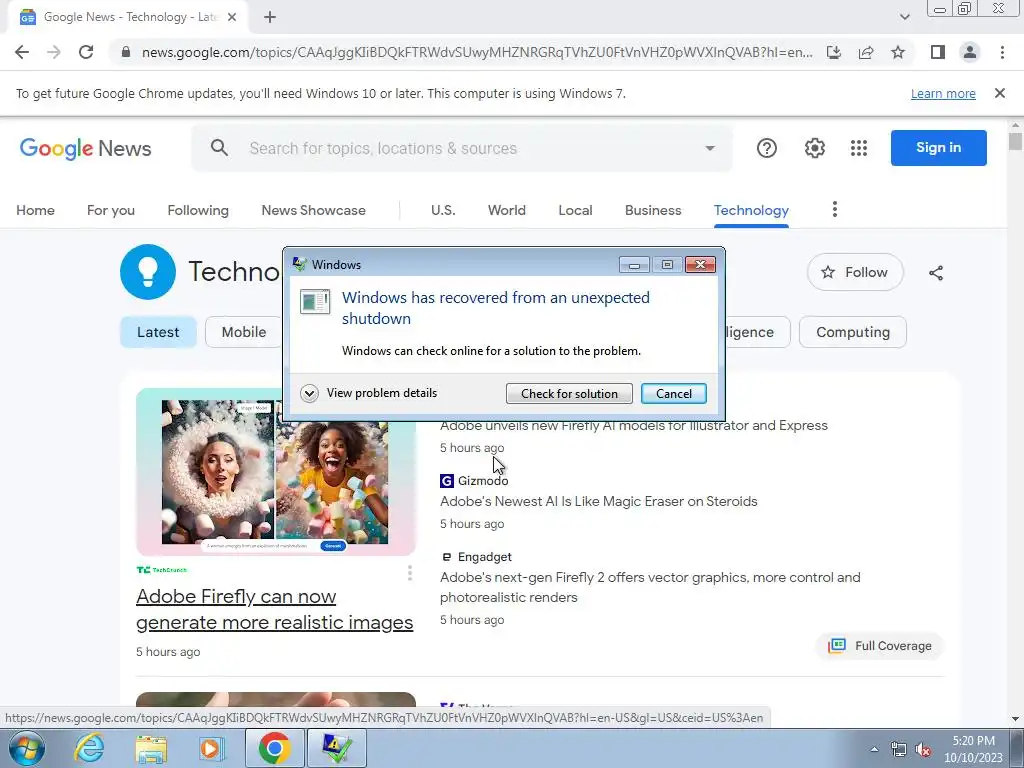Screen dimensions: 1024x768
Task: Open the network tray icon
Action: point(899,749)
